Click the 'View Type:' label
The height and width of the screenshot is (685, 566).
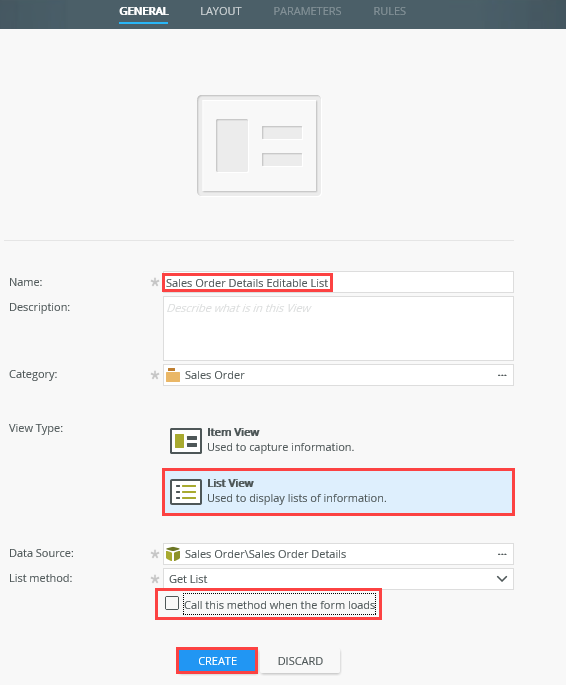[36, 428]
